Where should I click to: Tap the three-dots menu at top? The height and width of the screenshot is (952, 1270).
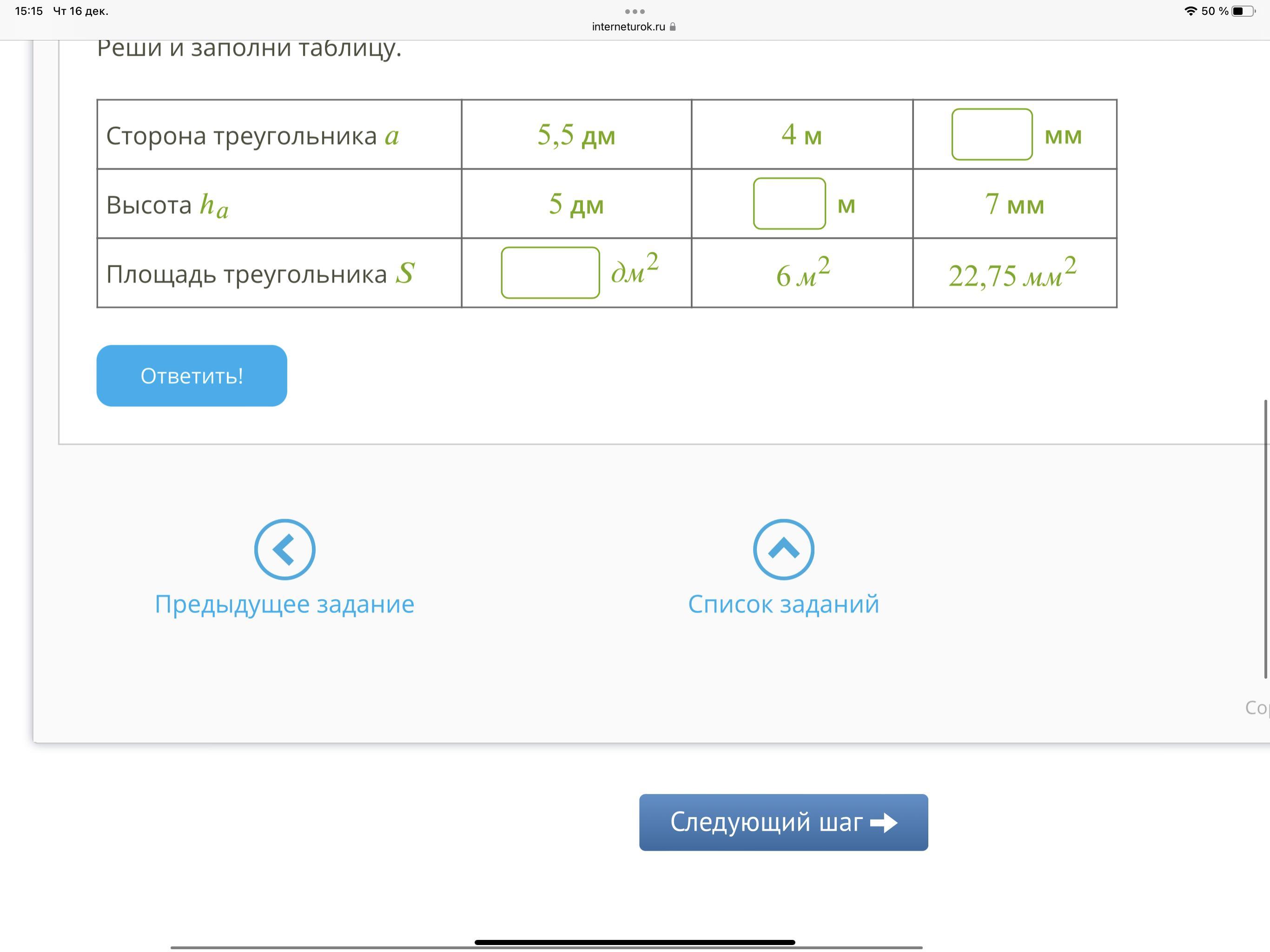(635, 12)
